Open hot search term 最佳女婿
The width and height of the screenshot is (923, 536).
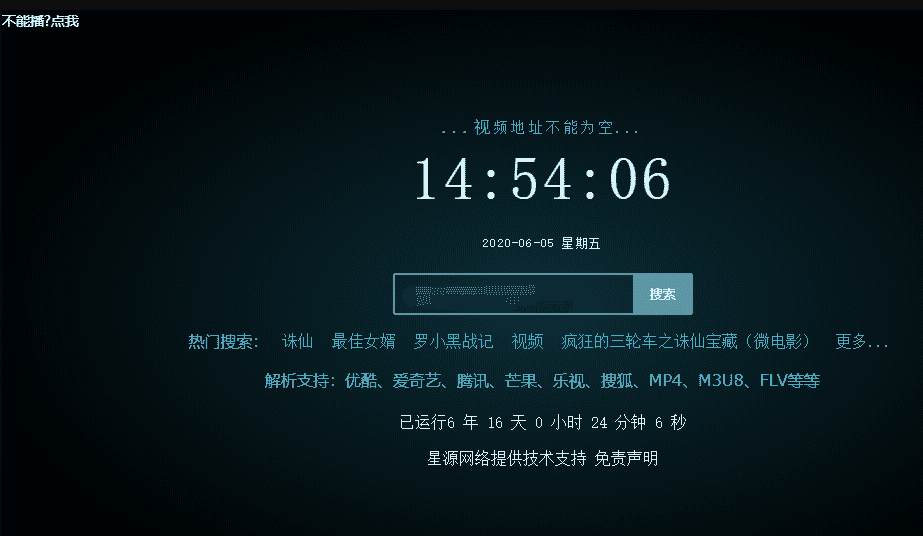(363, 341)
